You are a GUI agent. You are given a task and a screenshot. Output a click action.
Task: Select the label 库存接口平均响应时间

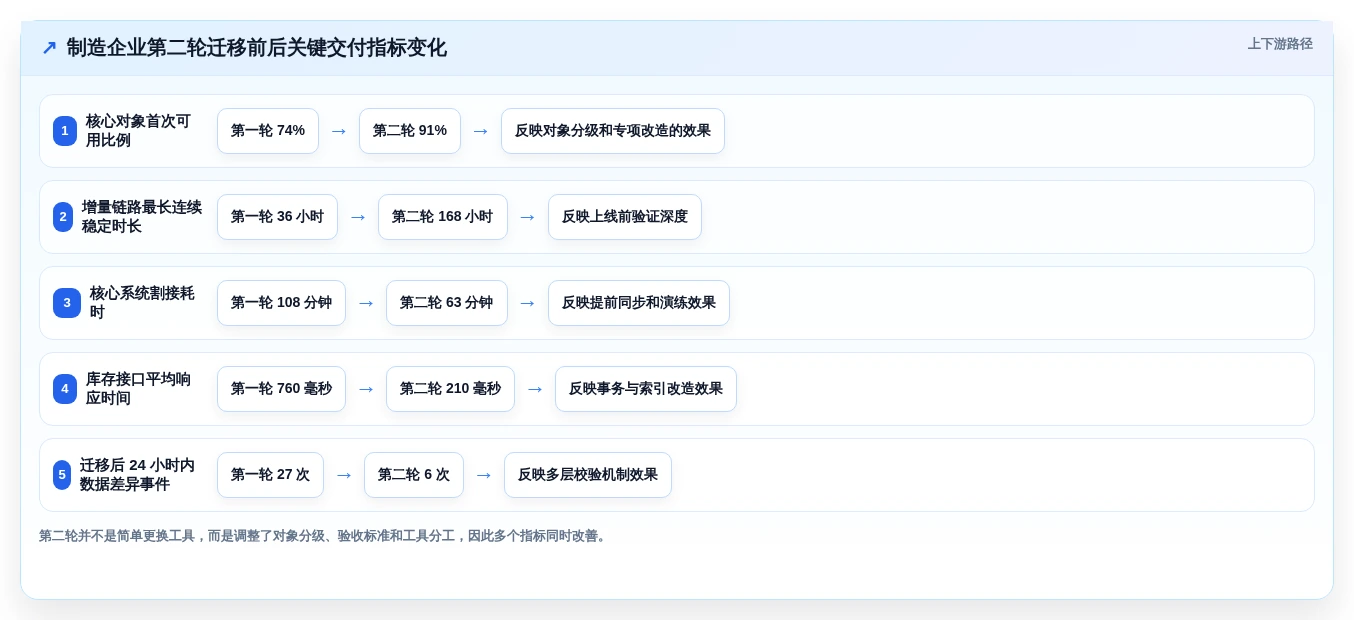pos(138,389)
